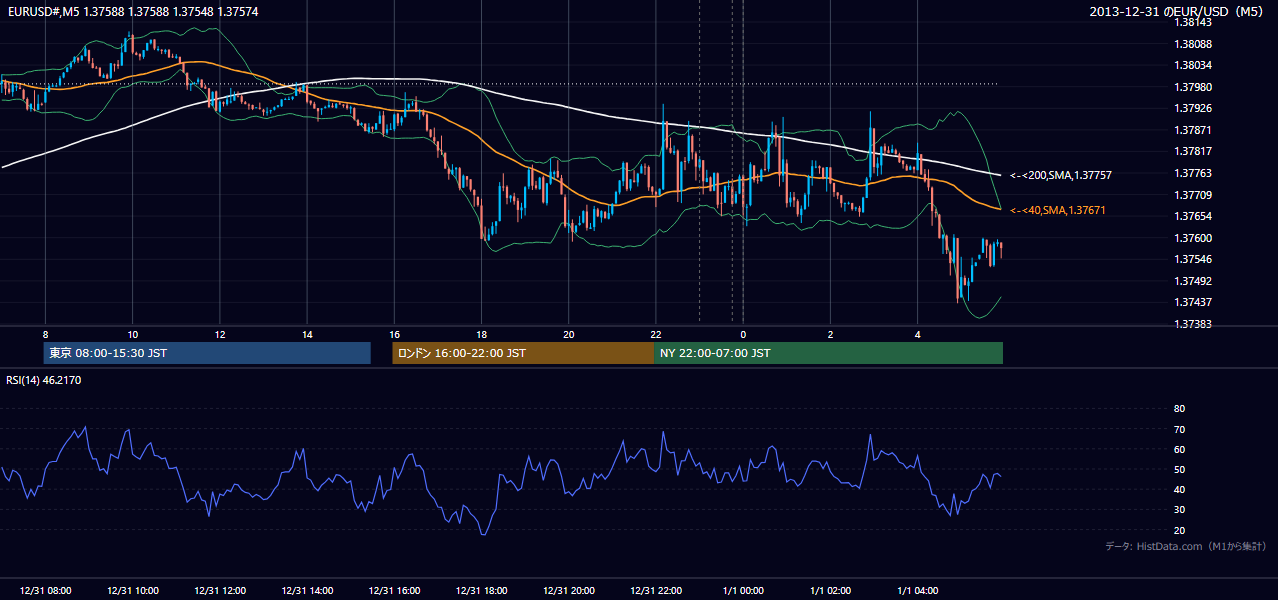Click the 1/1 00:00 time label
Screen dimensions: 1278x600
tap(743, 590)
